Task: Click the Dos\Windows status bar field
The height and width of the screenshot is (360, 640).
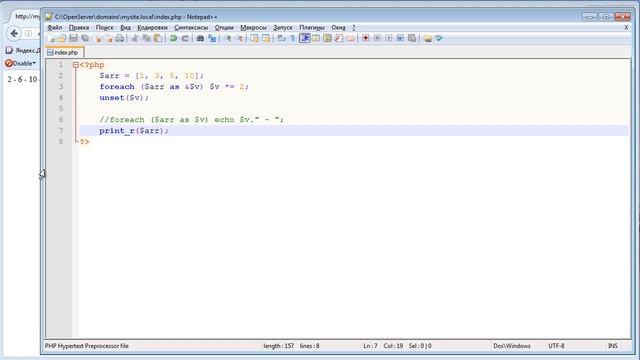Action: coord(512,346)
